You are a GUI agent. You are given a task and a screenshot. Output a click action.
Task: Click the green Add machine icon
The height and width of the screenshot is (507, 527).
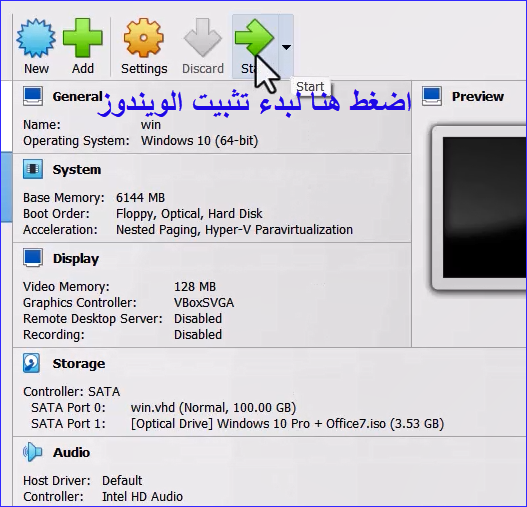click(83, 38)
